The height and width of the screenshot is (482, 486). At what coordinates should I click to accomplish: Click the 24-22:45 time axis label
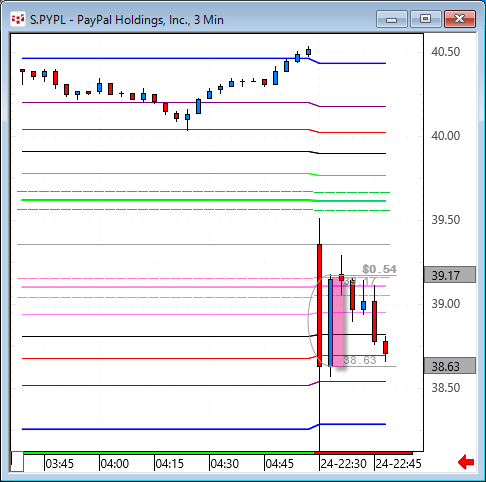tap(398, 464)
